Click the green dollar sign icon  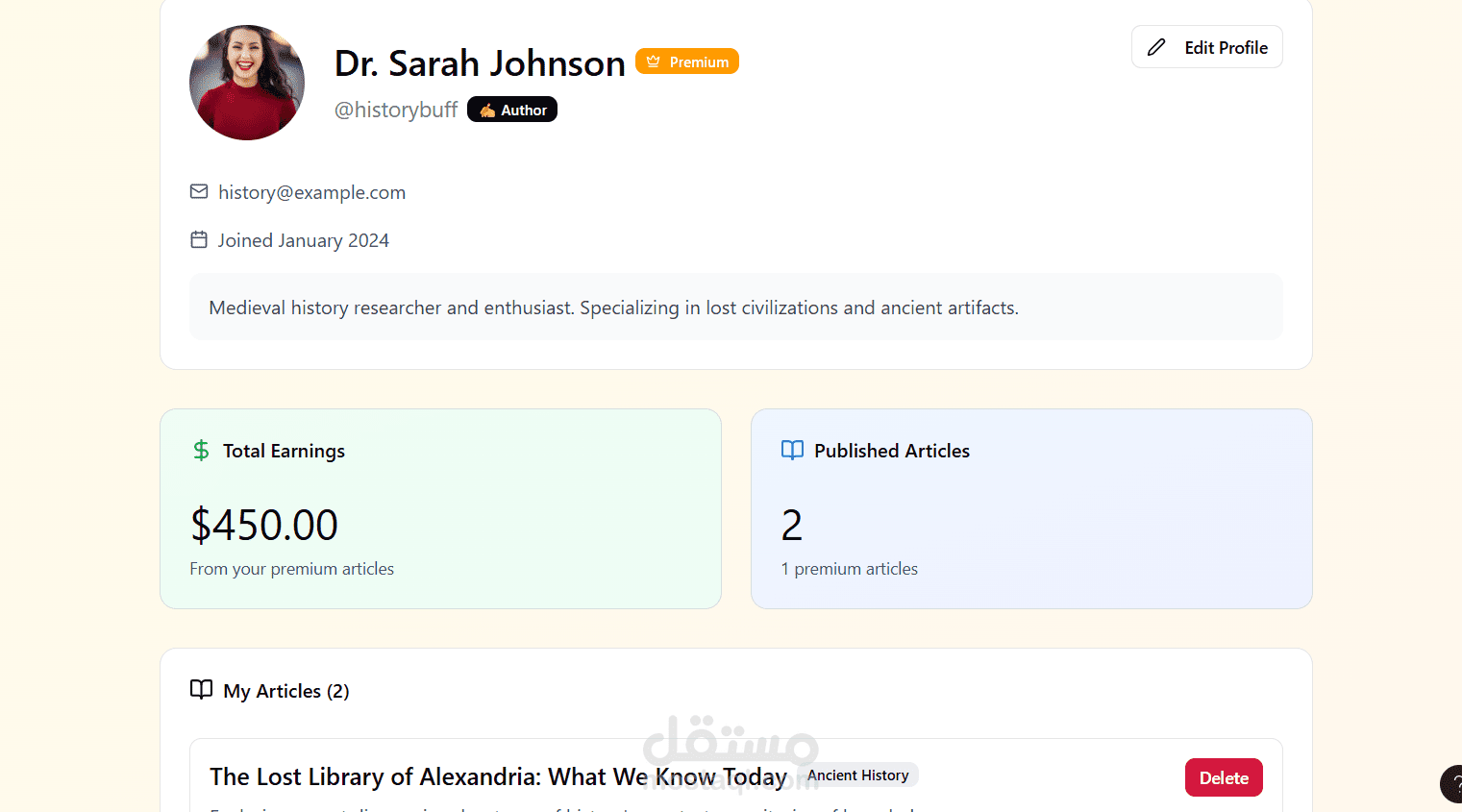[201, 451]
